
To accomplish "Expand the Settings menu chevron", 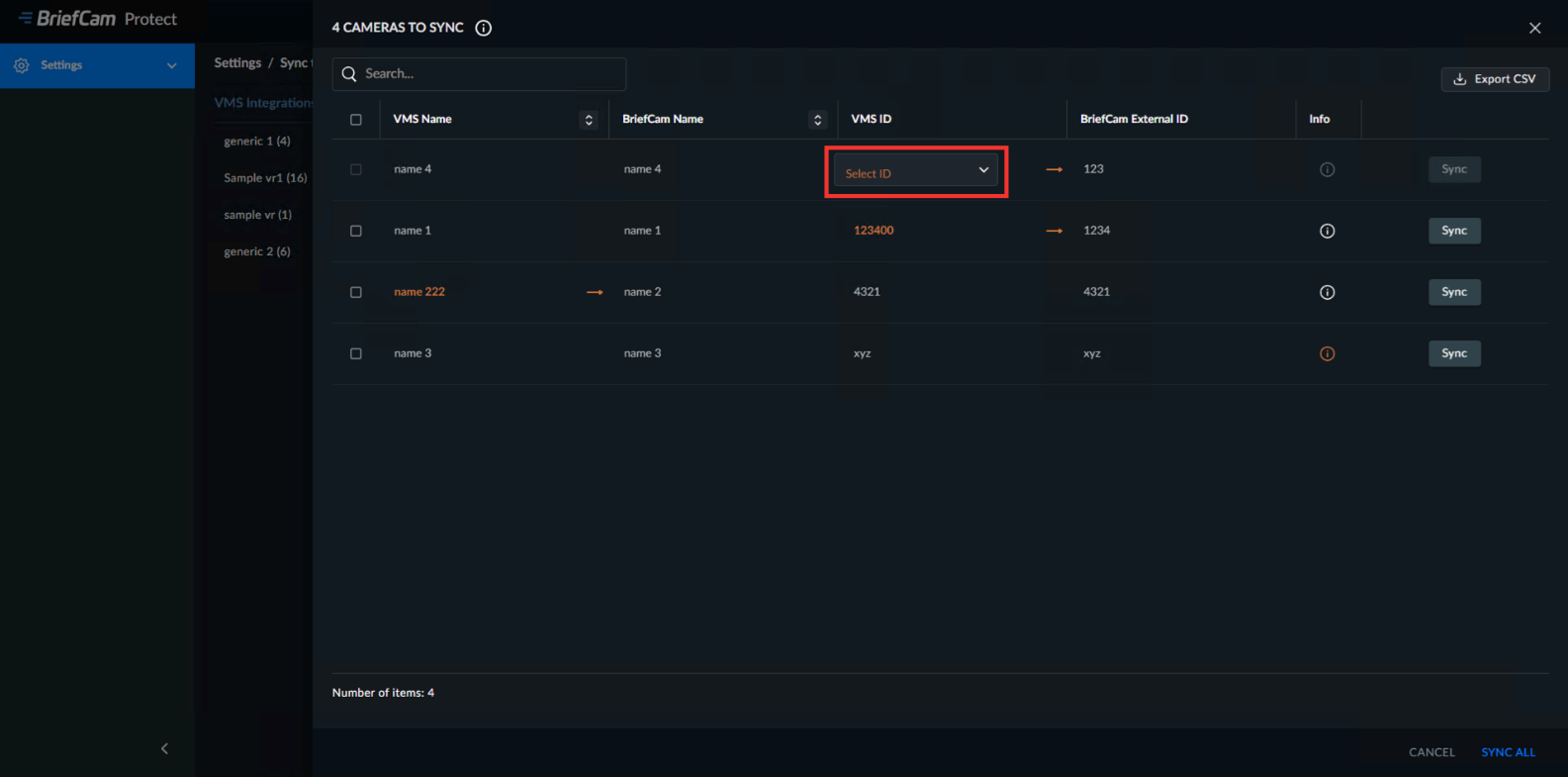I will coord(172,65).
